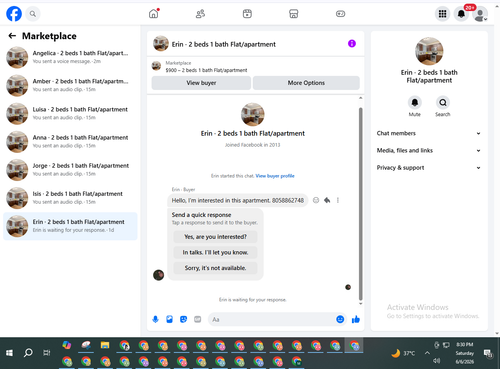Open the Facebook logo home link

point(14,14)
